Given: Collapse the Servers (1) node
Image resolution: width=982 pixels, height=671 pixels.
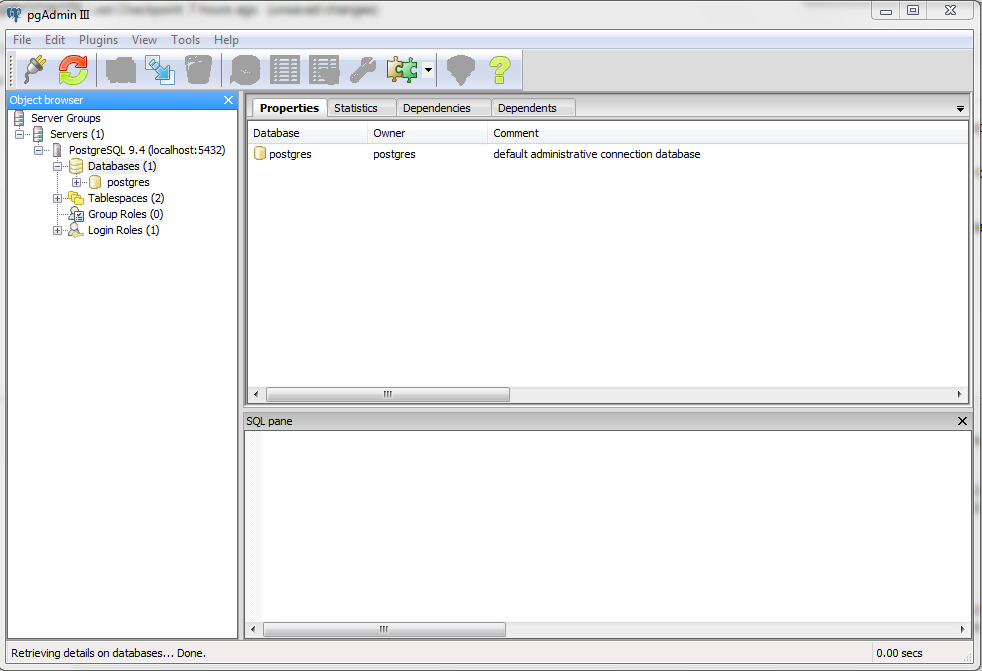Looking at the screenshot, I should [x=19, y=134].
